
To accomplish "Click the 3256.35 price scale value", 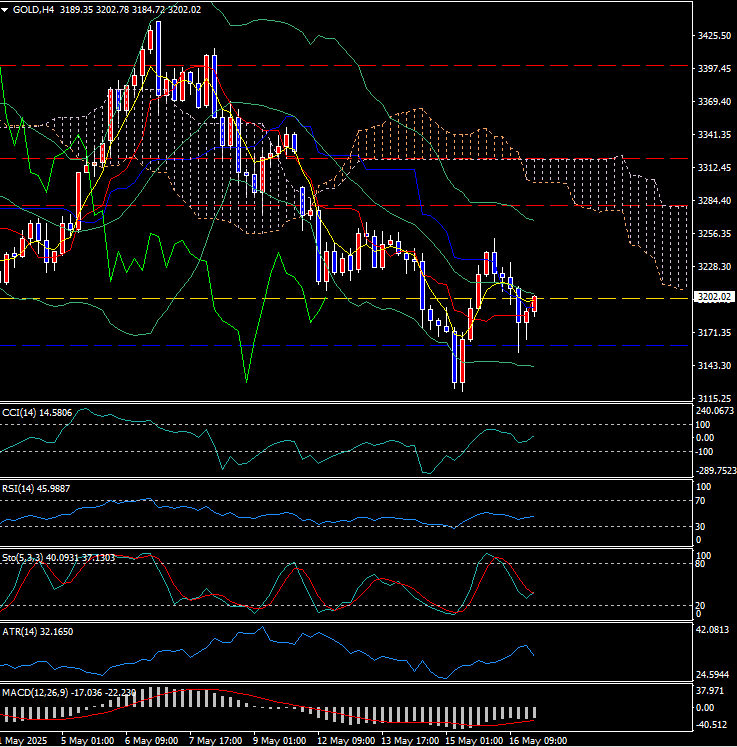I will (714, 233).
